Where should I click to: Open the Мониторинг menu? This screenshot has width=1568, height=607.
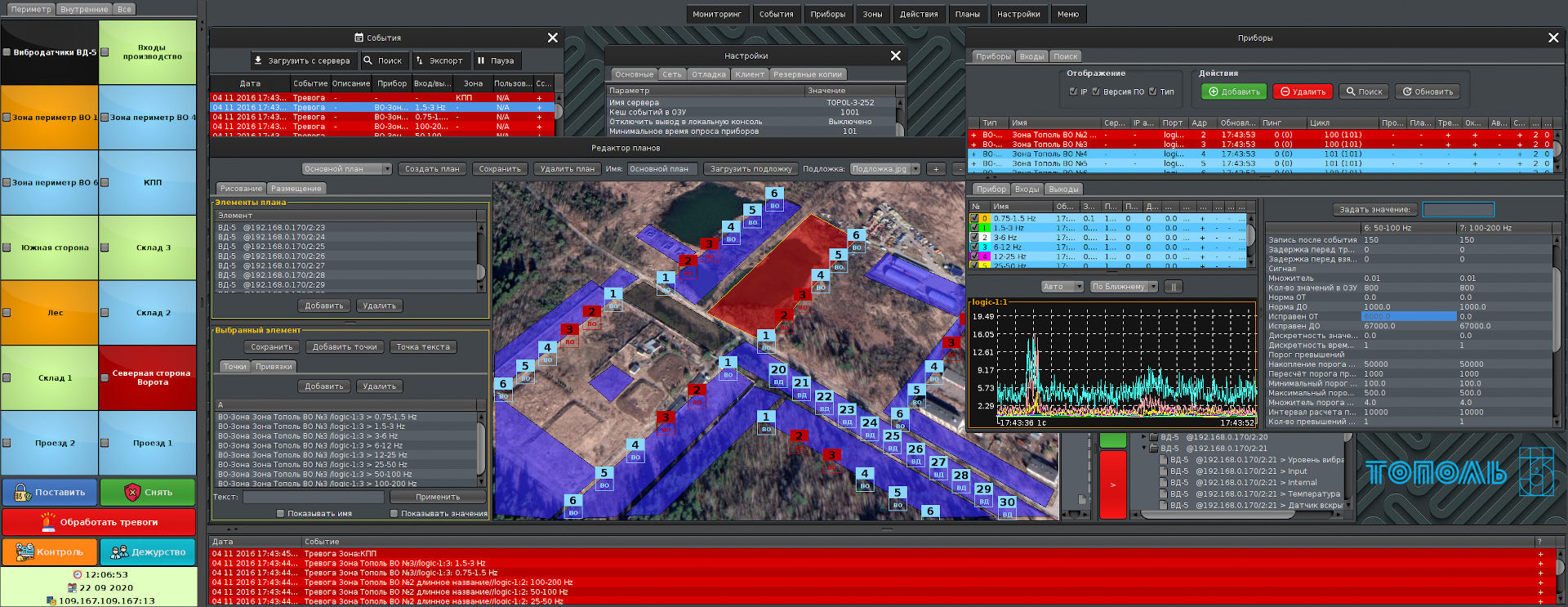coord(716,14)
